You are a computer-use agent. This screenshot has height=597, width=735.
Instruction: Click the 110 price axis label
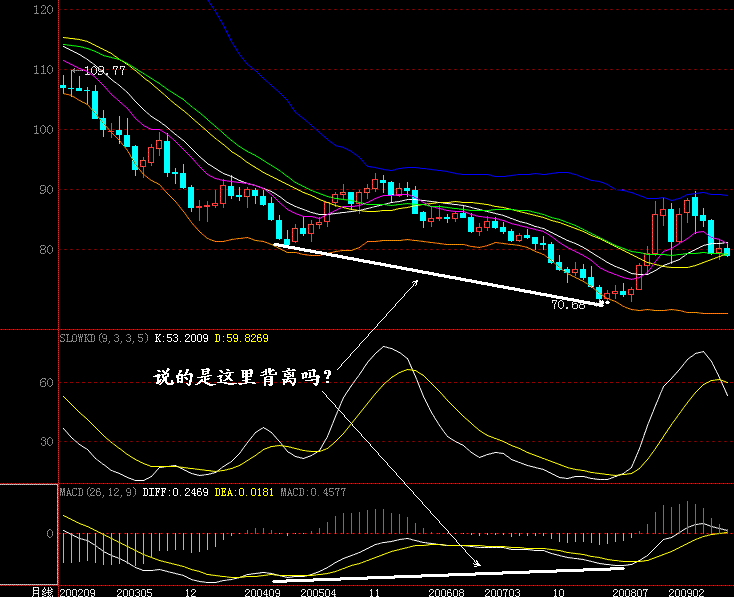43,70
